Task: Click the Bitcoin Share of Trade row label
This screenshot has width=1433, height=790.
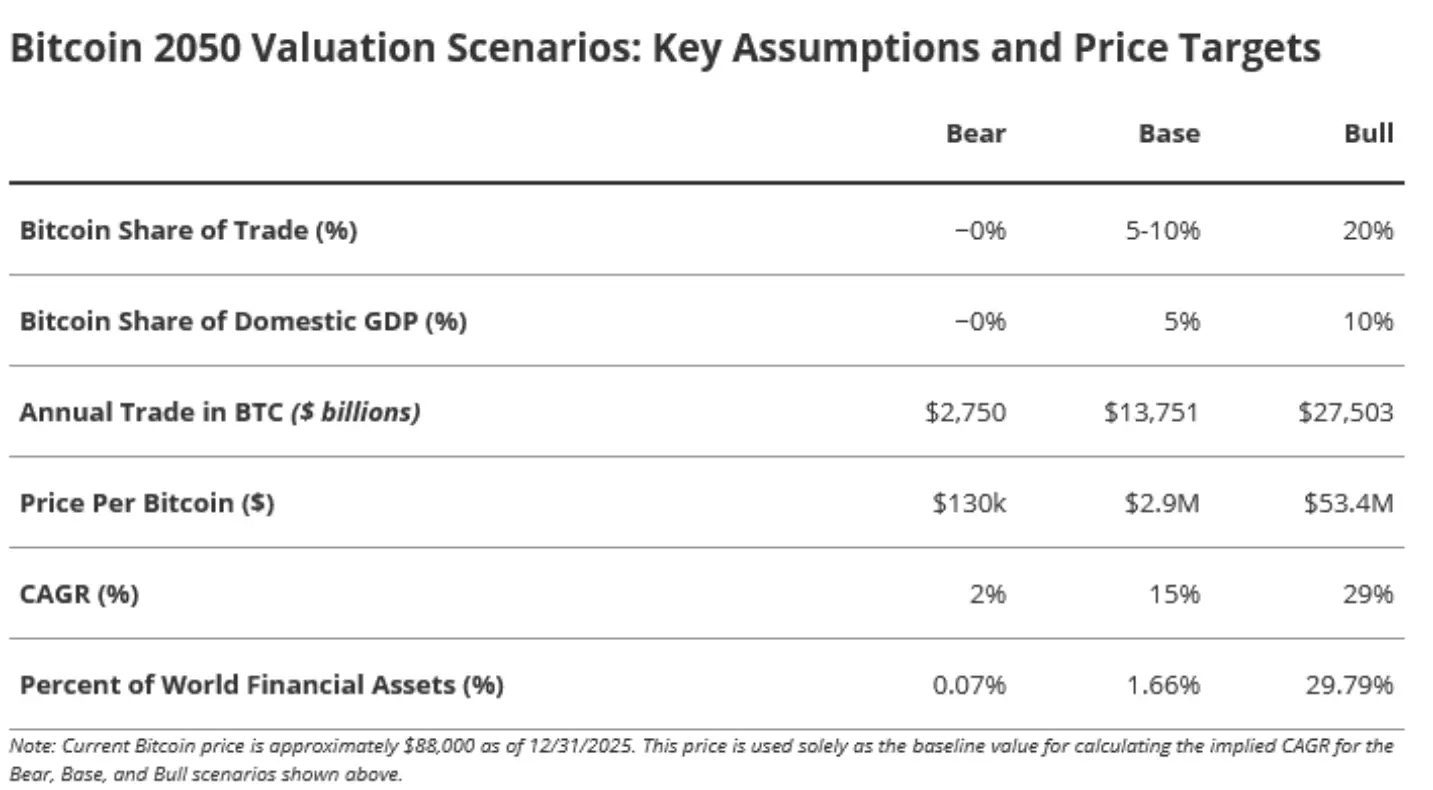Action: (x=188, y=230)
